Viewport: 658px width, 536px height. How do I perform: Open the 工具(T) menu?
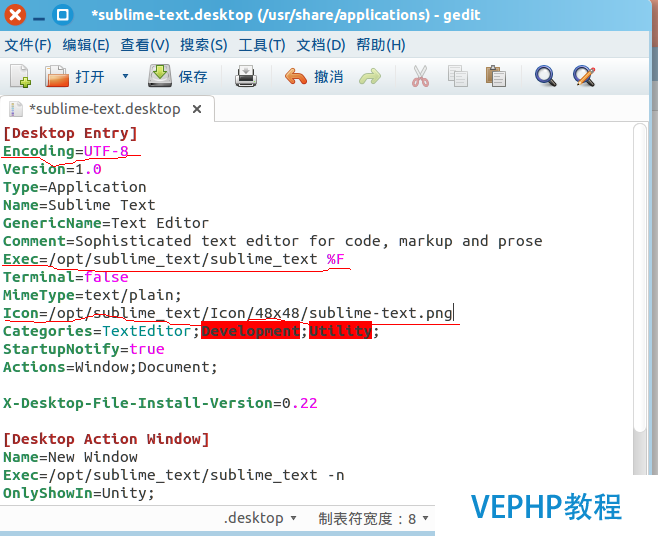(262, 45)
